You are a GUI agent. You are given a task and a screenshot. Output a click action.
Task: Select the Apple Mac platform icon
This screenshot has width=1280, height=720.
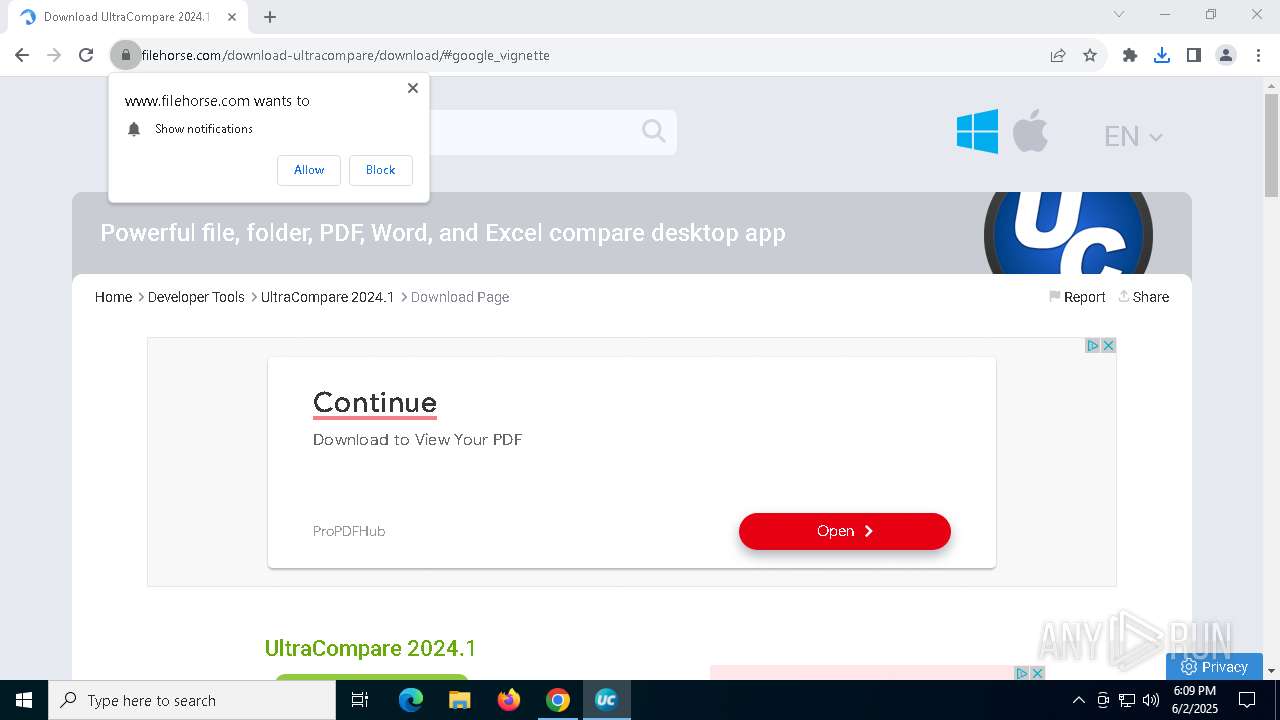tap(1030, 131)
